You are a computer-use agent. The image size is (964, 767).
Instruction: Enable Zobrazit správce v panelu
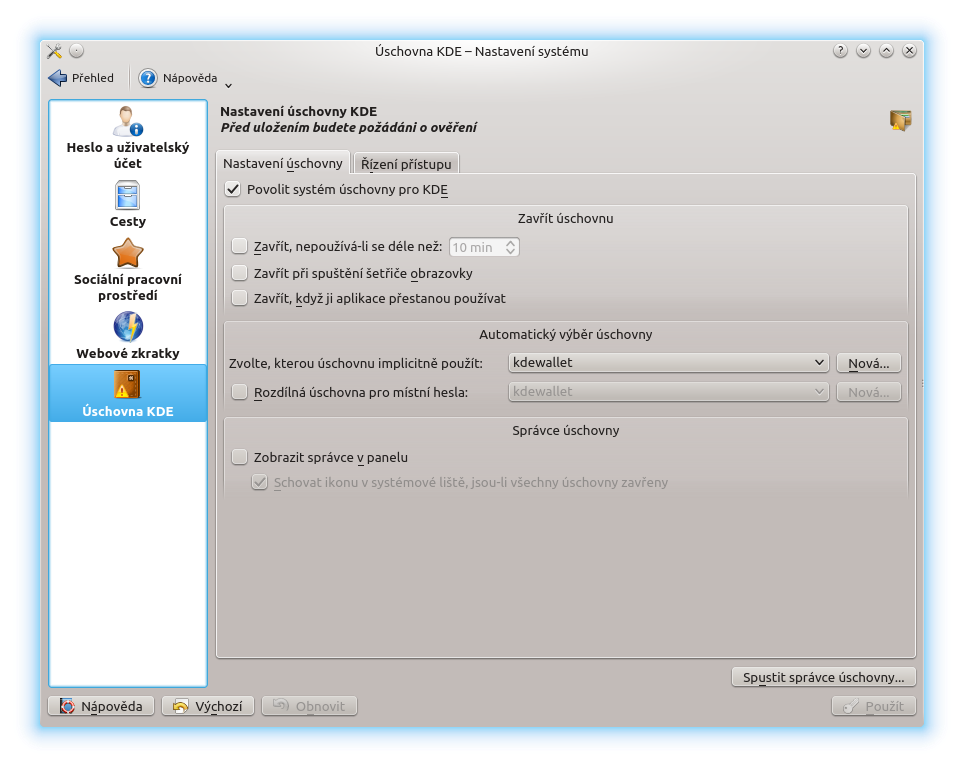[x=239, y=457]
